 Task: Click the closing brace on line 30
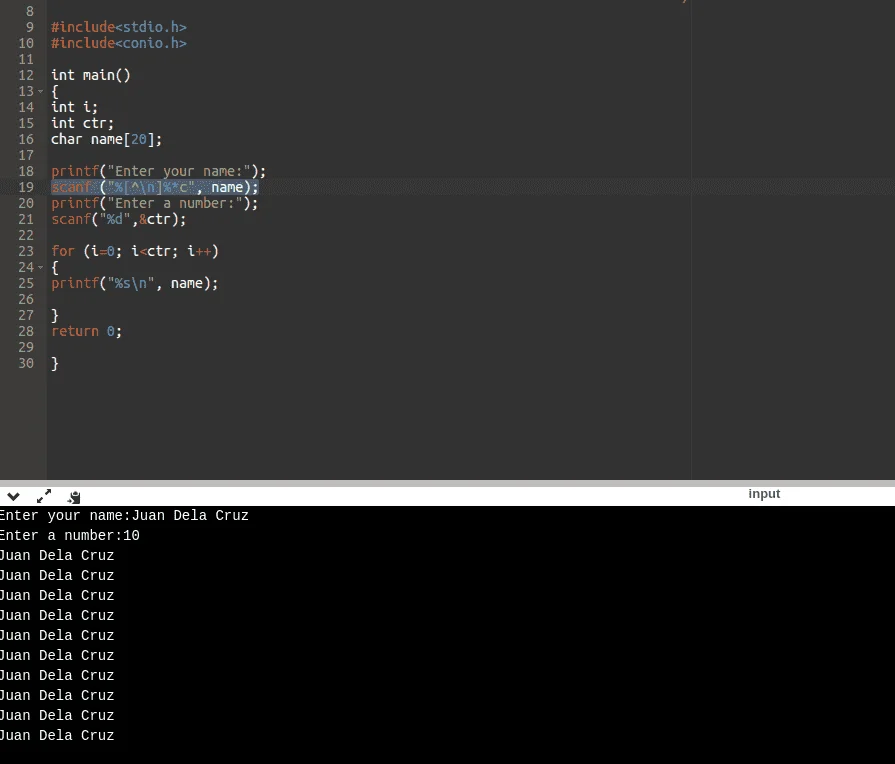55,364
